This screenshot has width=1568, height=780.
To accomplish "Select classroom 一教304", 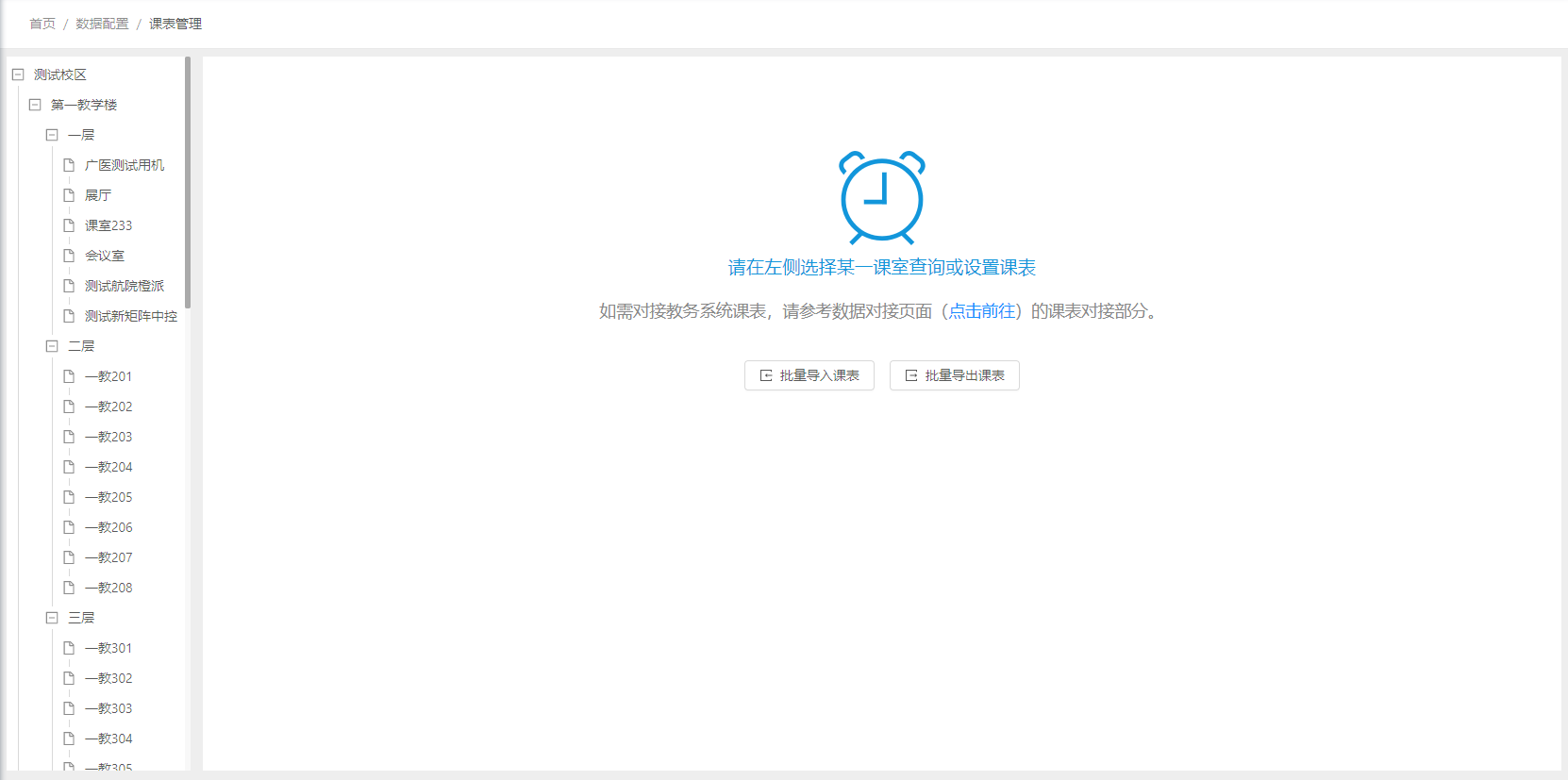I will tap(108, 739).
